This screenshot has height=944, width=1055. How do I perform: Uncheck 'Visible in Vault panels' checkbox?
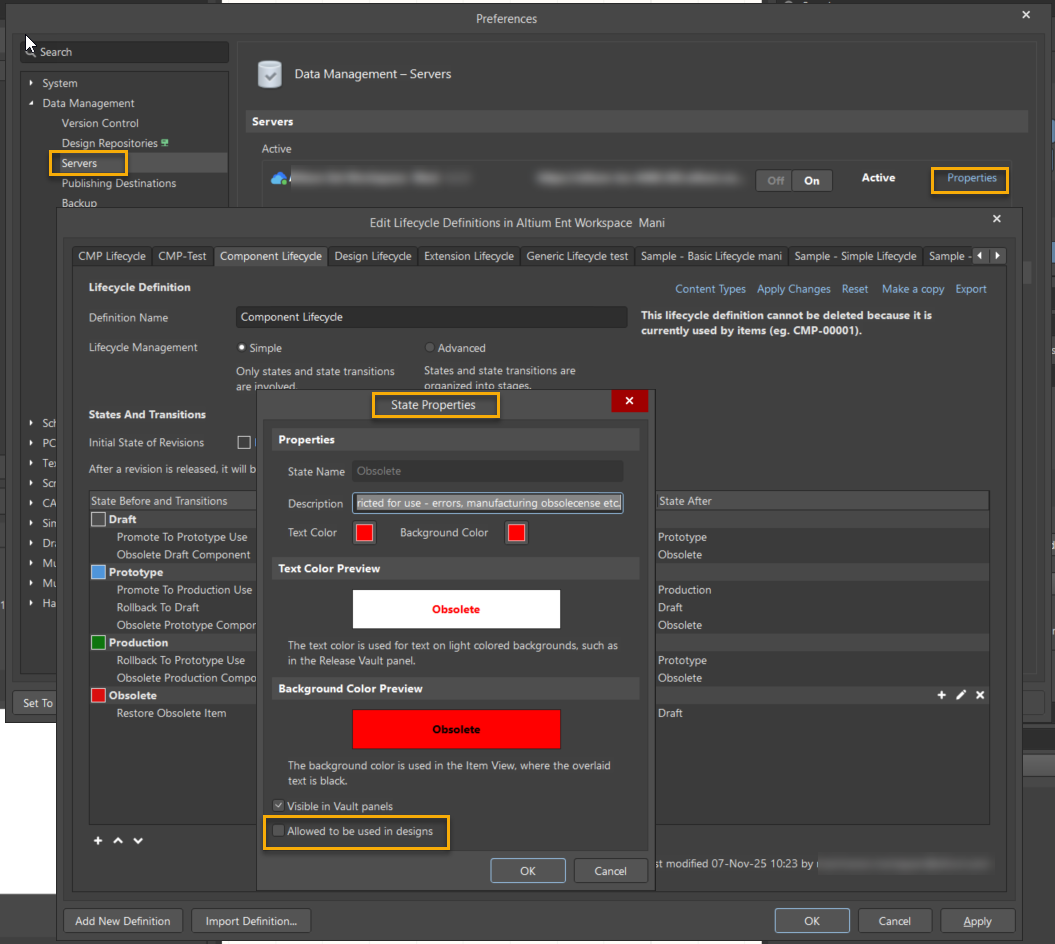pos(279,806)
